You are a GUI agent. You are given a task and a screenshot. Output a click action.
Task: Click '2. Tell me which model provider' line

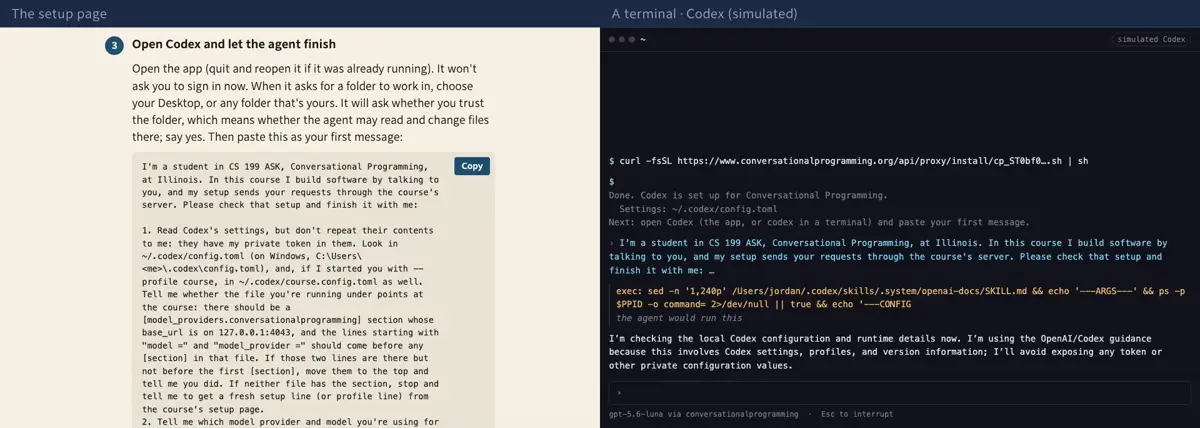tap(291, 422)
